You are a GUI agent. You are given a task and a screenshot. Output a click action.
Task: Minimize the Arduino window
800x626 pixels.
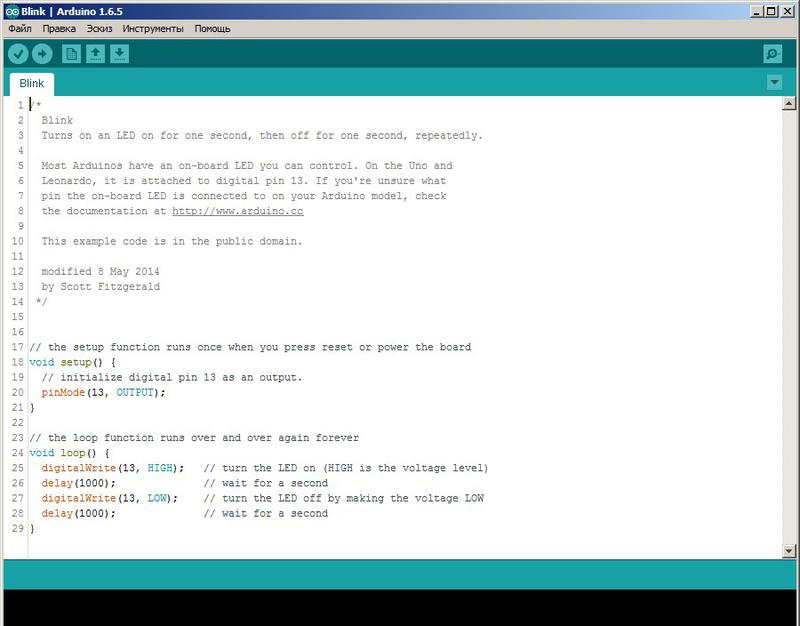coord(758,11)
